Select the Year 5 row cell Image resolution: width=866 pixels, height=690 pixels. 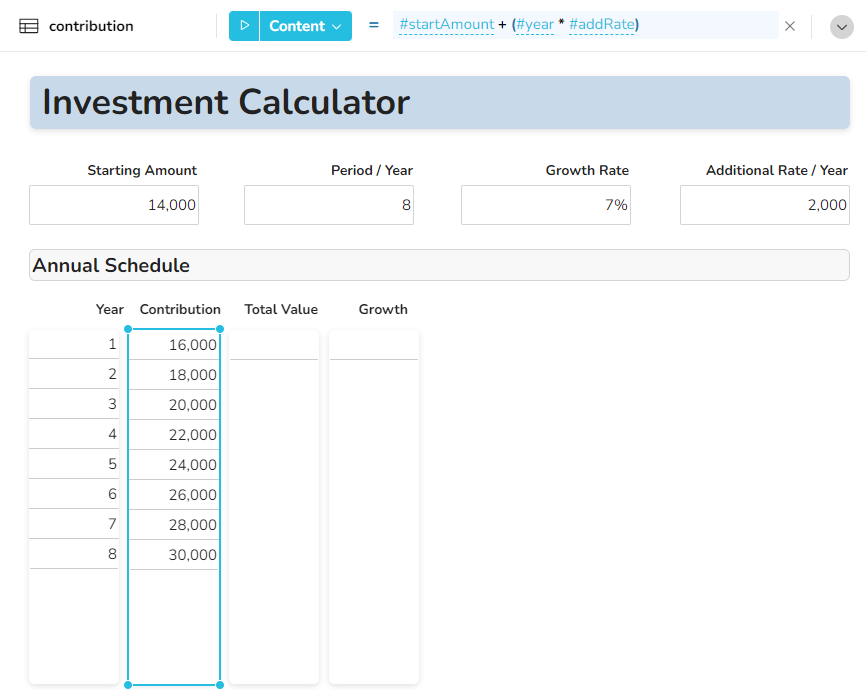point(74,464)
